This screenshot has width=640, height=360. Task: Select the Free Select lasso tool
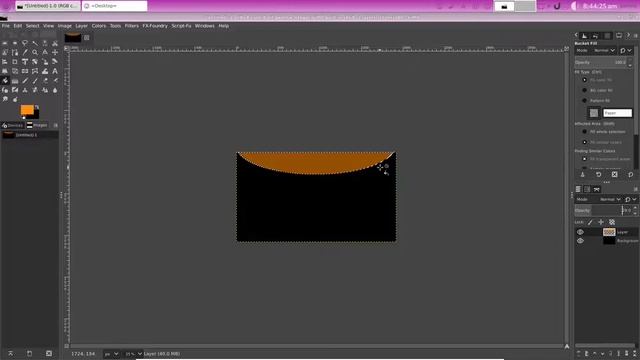coord(25,43)
